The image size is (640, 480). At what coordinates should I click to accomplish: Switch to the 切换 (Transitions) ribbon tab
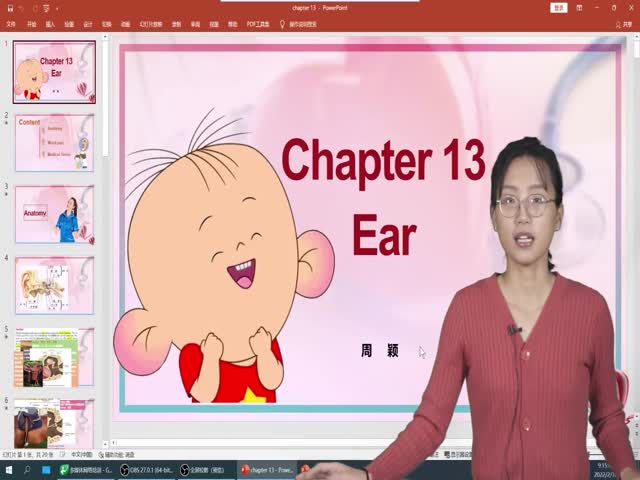pos(107,24)
